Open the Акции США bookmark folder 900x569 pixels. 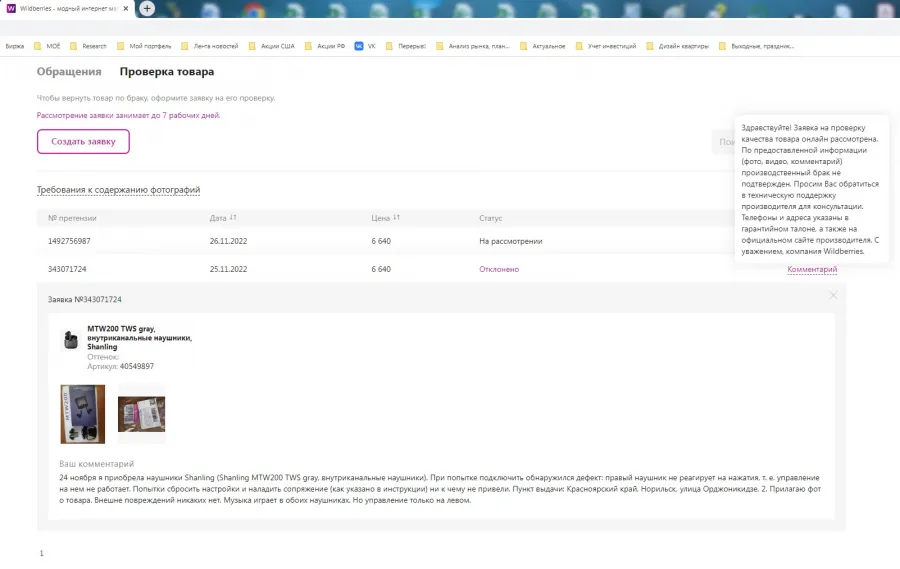tap(271, 46)
